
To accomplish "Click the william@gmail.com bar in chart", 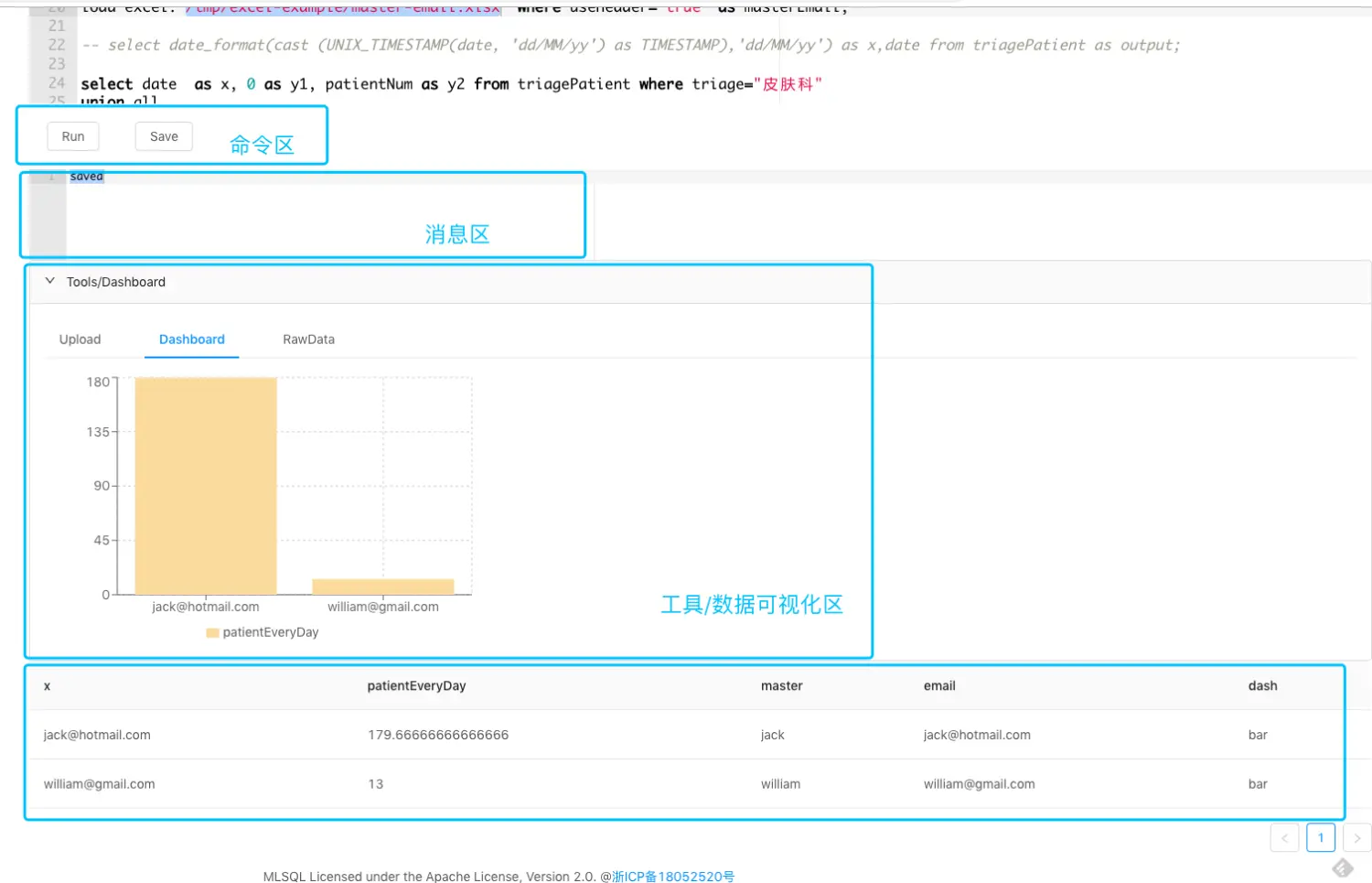I will [x=383, y=587].
